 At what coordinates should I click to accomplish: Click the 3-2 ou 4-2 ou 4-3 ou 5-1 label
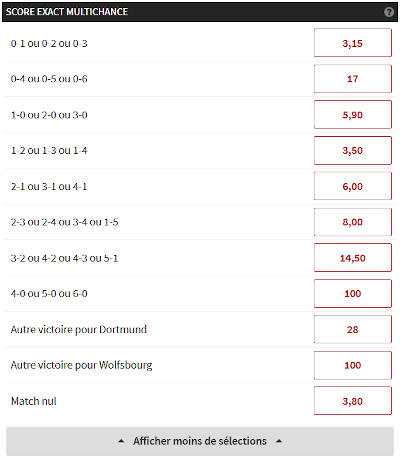(x=64, y=258)
